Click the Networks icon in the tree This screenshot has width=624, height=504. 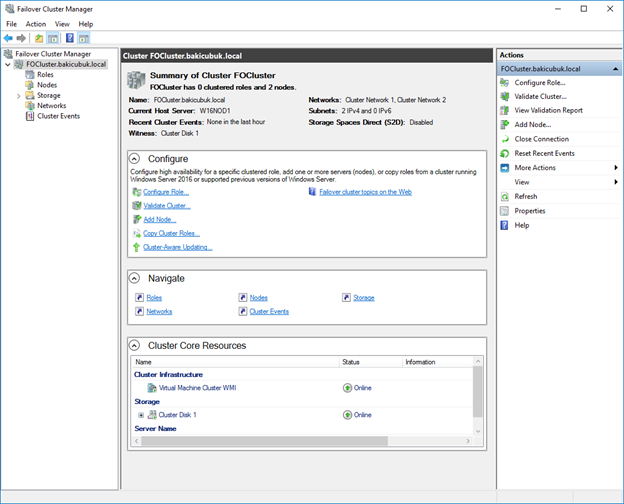(30, 105)
